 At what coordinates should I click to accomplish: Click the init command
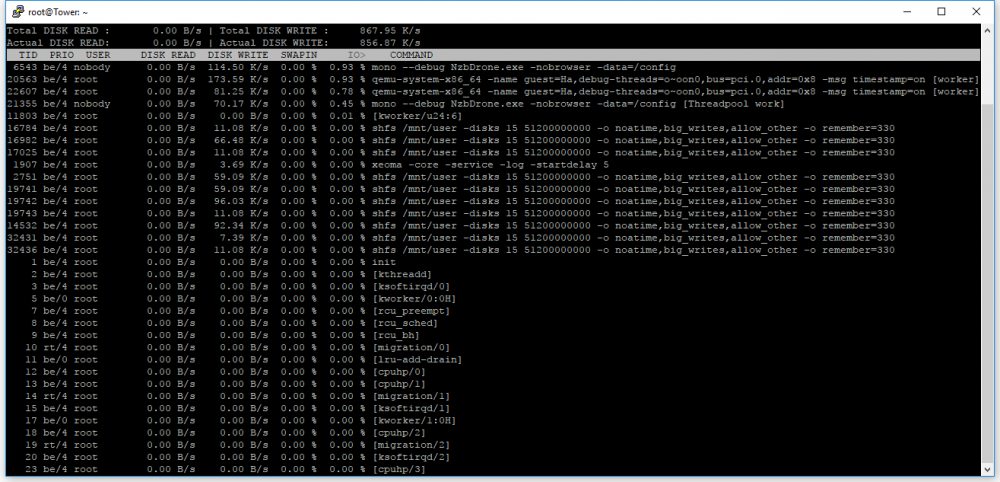[383, 262]
